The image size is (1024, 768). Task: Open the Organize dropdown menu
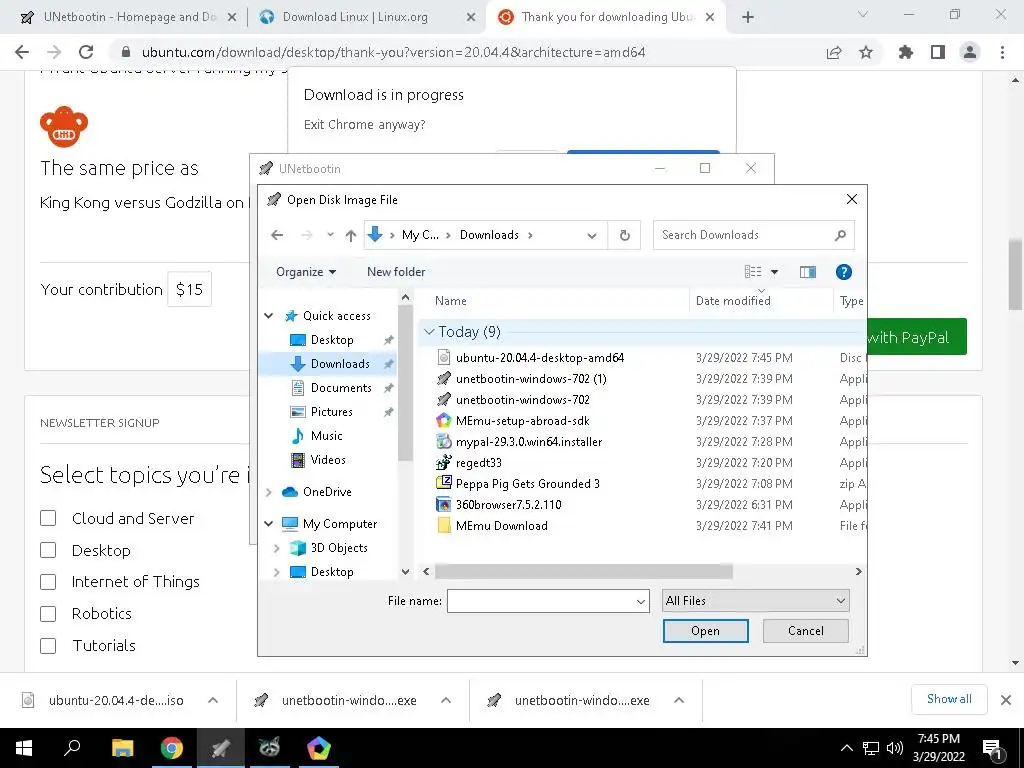306,272
